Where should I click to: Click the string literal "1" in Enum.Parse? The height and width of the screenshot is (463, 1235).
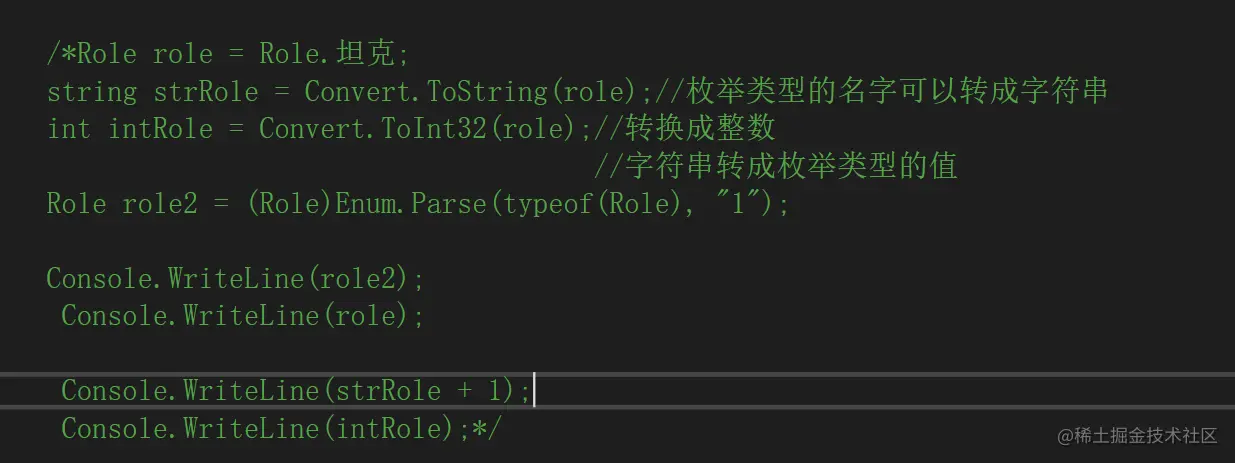coord(734,204)
